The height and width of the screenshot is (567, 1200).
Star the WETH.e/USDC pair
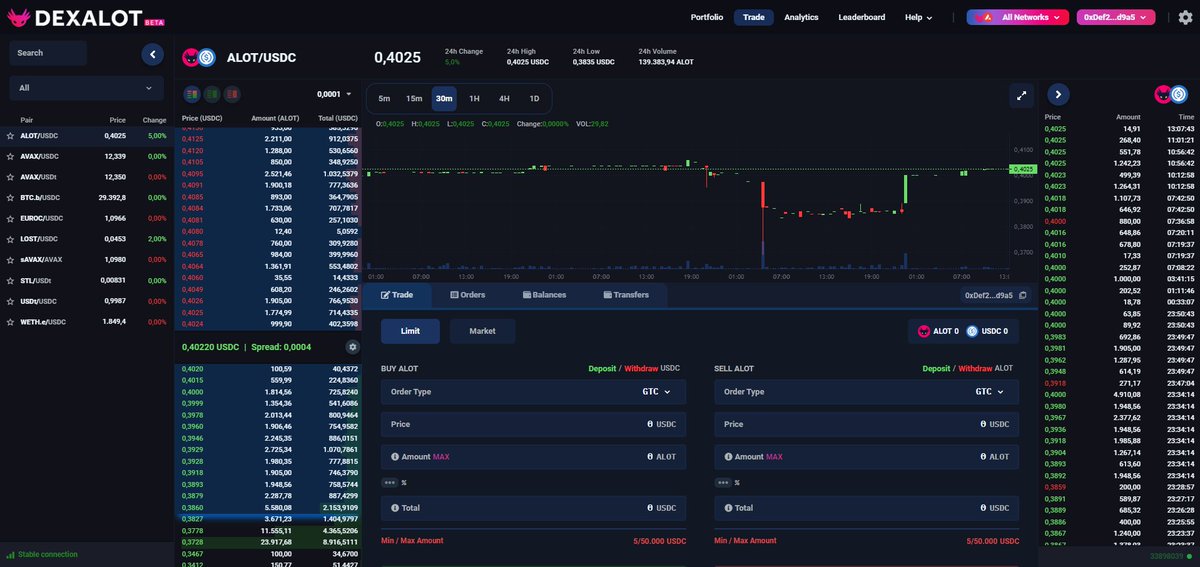[10, 323]
